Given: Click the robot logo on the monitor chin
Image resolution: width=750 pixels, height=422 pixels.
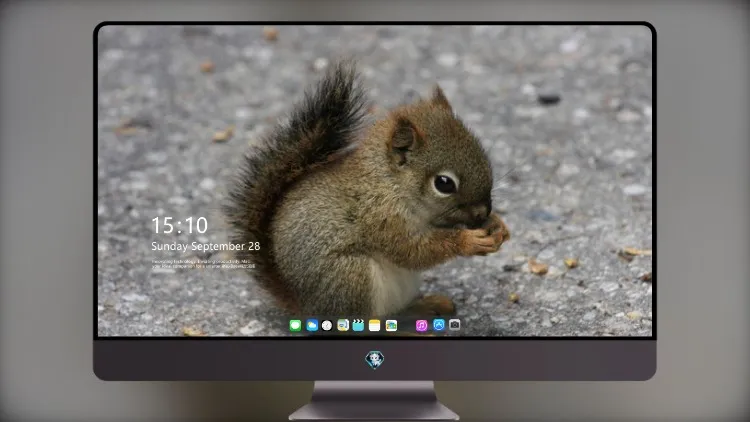Looking at the screenshot, I should coord(375,360).
